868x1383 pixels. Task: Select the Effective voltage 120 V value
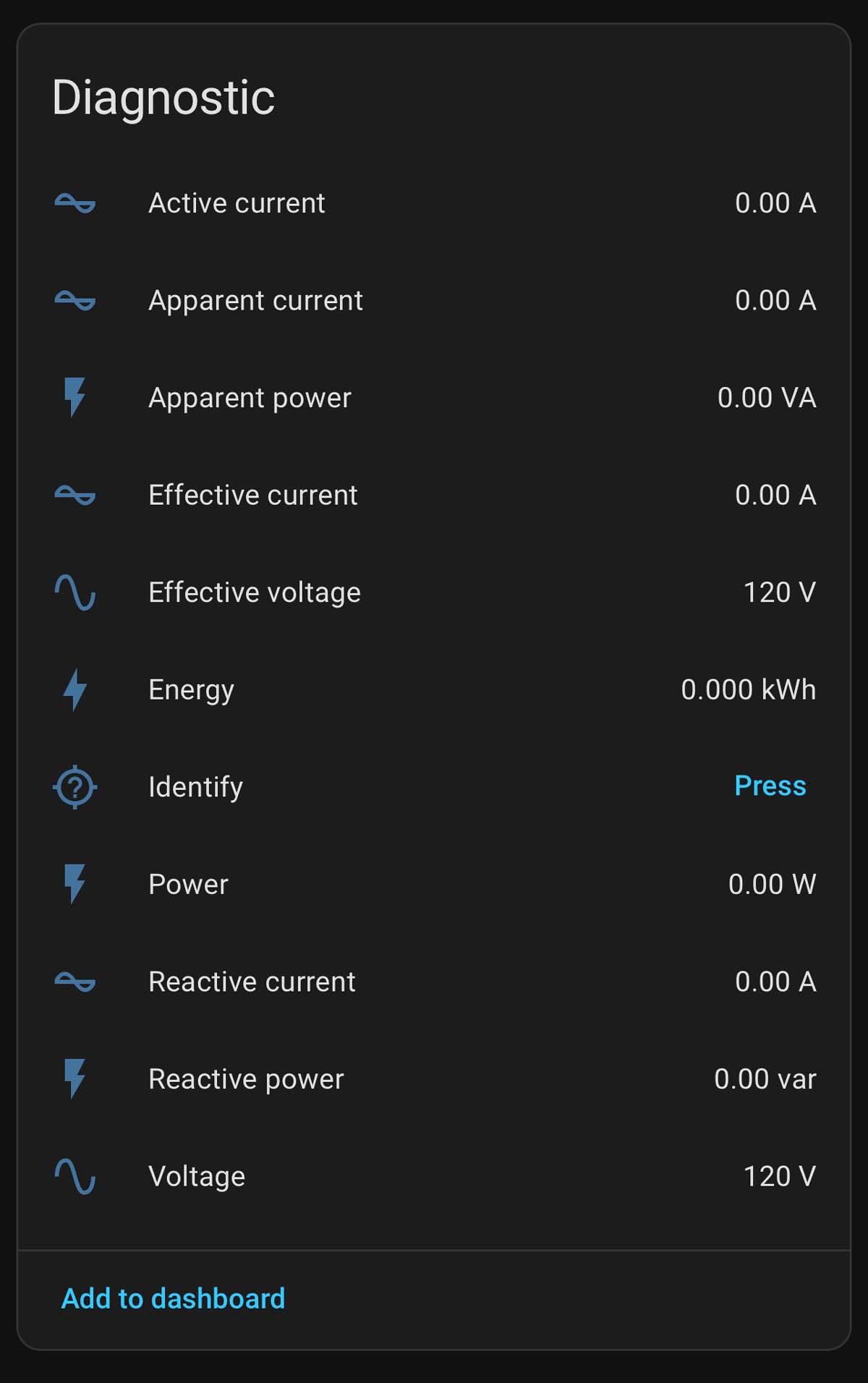click(779, 592)
